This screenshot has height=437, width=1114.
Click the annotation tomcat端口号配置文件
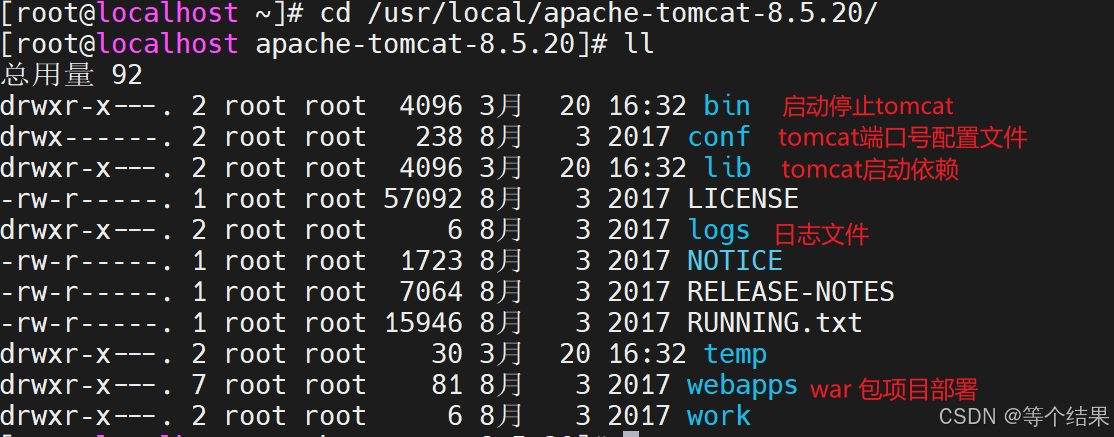[x=902, y=137]
